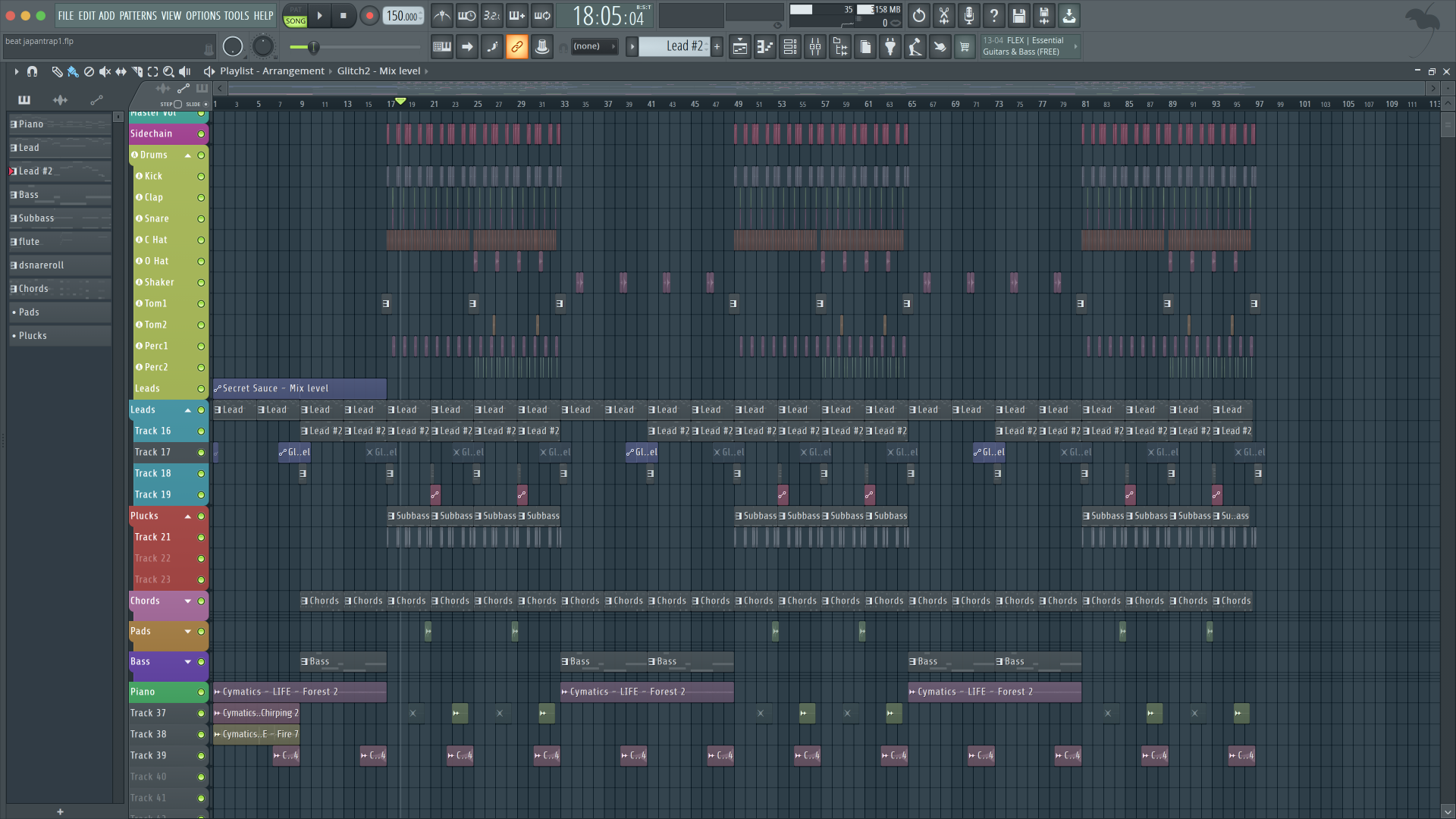This screenshot has height=819, width=1456.
Task: Open the PATTERNS menu
Action: (138, 15)
